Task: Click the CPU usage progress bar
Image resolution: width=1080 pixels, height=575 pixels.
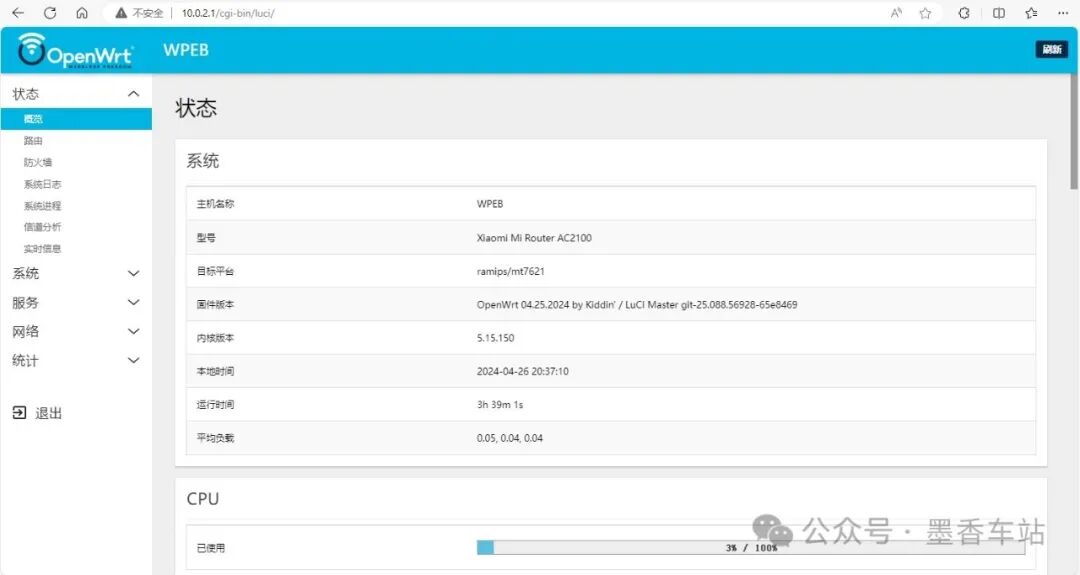Action: point(750,547)
